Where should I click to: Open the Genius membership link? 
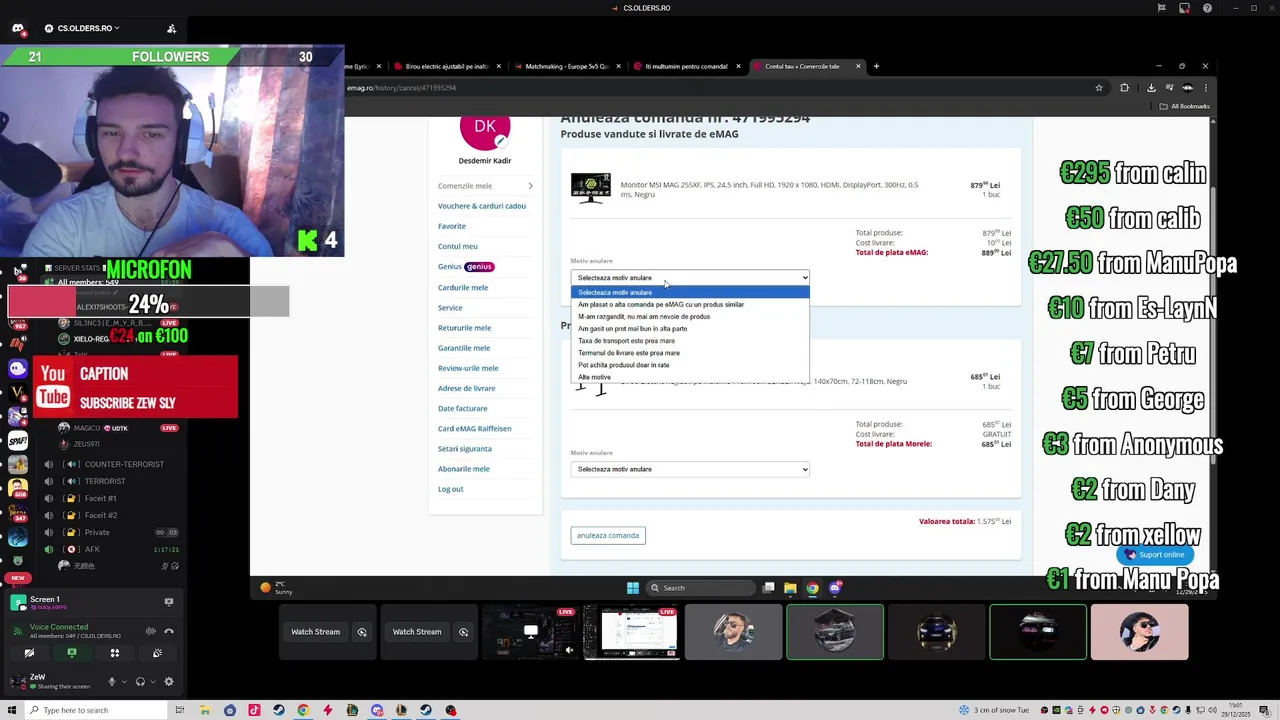[x=465, y=267]
